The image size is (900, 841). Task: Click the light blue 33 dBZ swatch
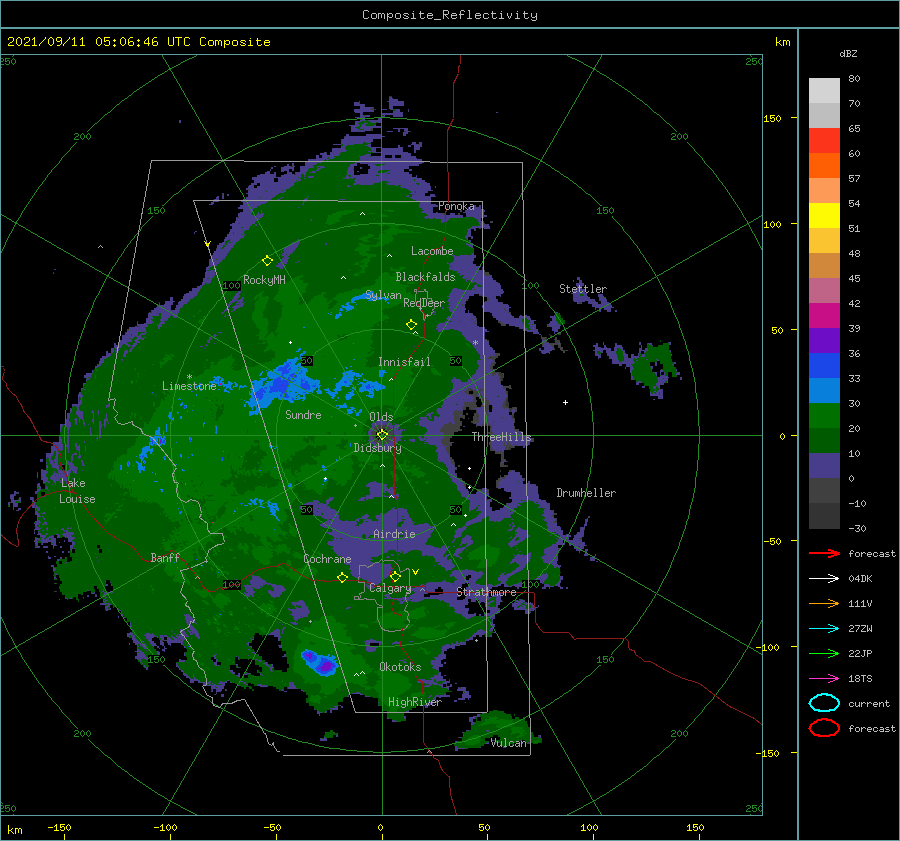(x=824, y=390)
